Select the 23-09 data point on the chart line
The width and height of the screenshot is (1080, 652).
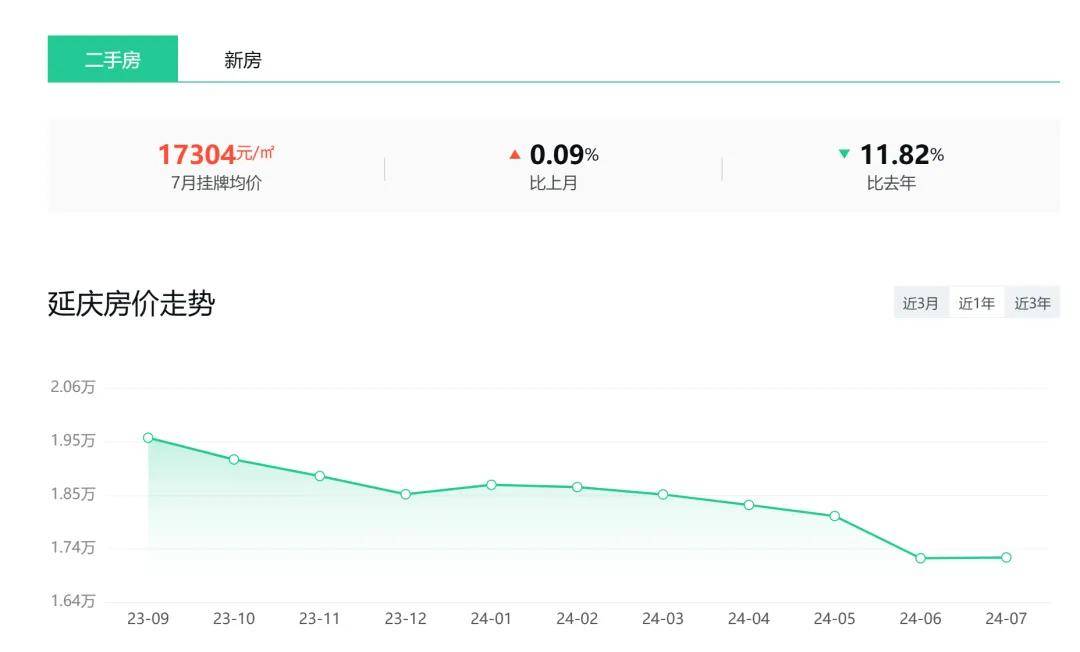[x=148, y=437]
